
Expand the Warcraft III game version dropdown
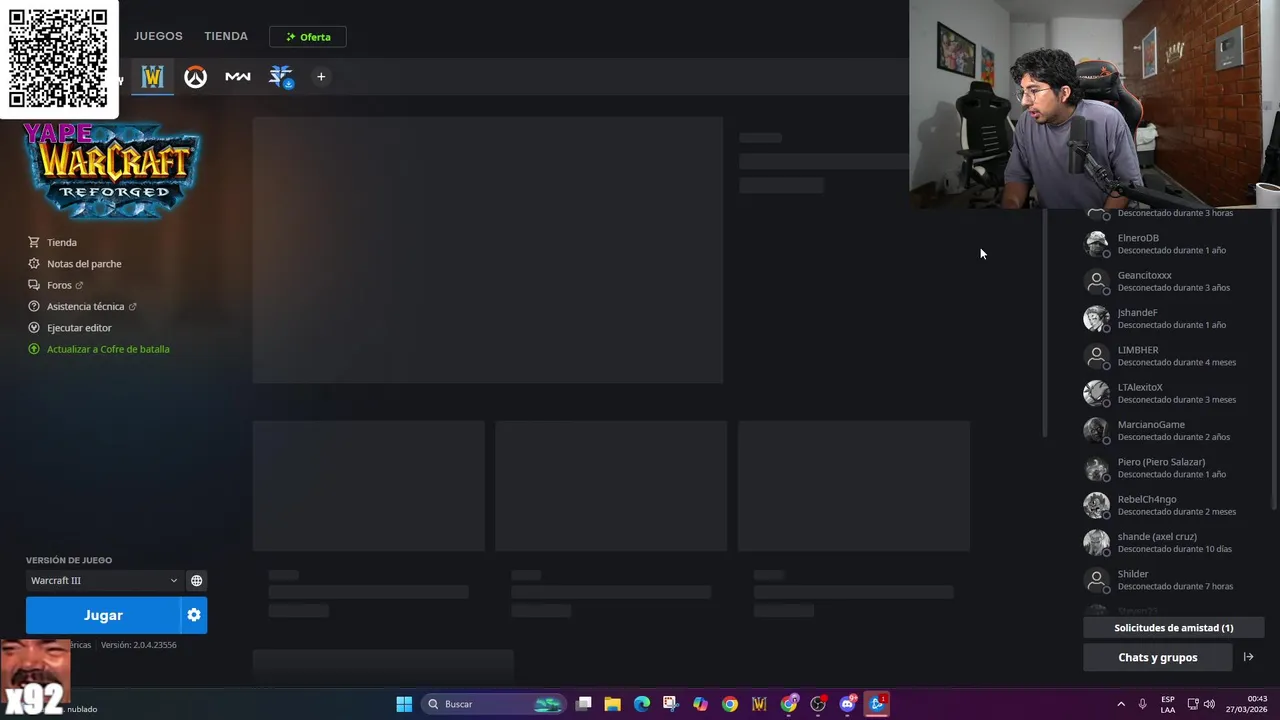pyautogui.click(x=104, y=580)
